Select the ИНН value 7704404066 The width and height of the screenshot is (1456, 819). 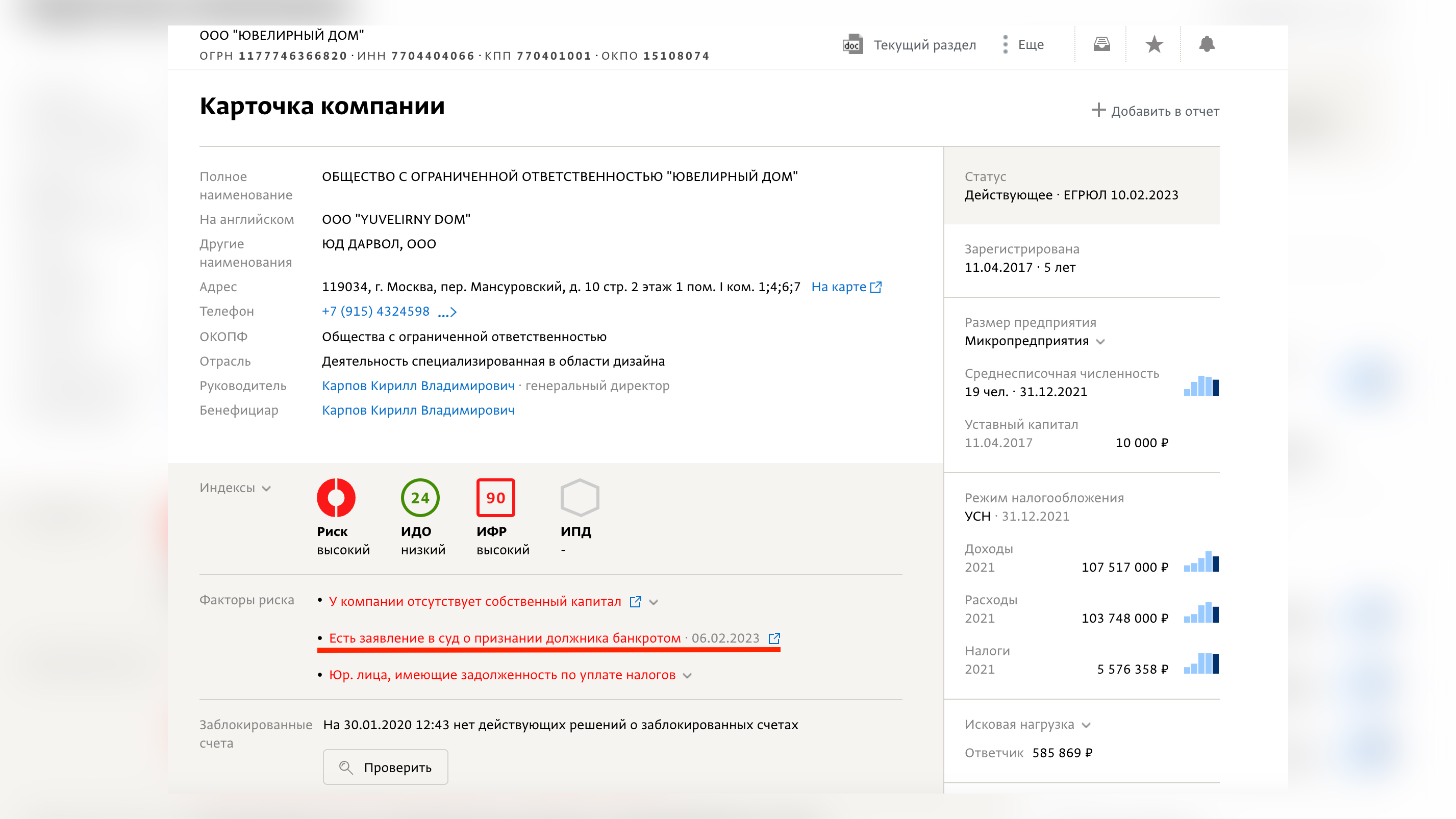433,56
